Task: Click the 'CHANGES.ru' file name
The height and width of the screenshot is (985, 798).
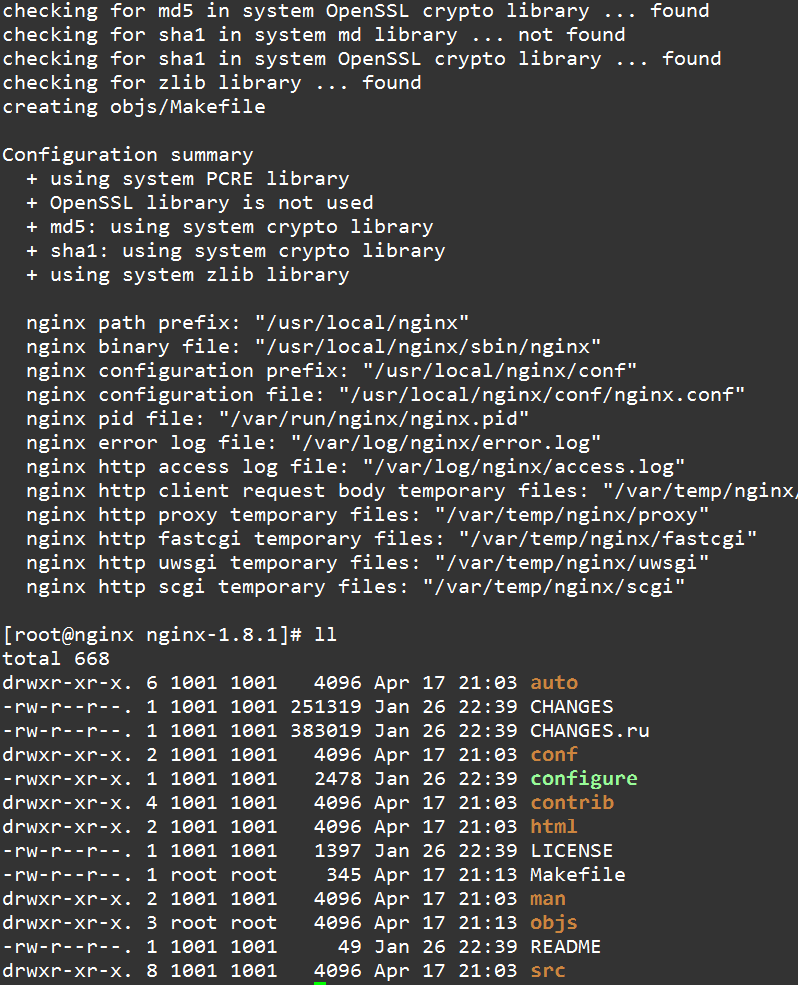Action: click(590, 731)
